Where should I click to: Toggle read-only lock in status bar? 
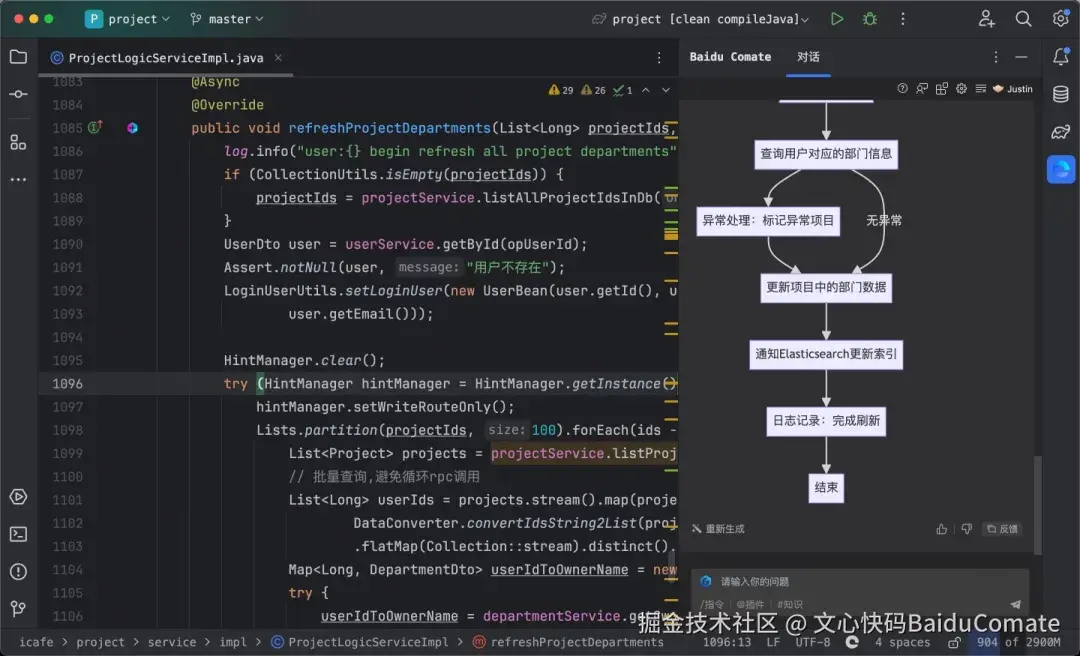tap(955, 642)
